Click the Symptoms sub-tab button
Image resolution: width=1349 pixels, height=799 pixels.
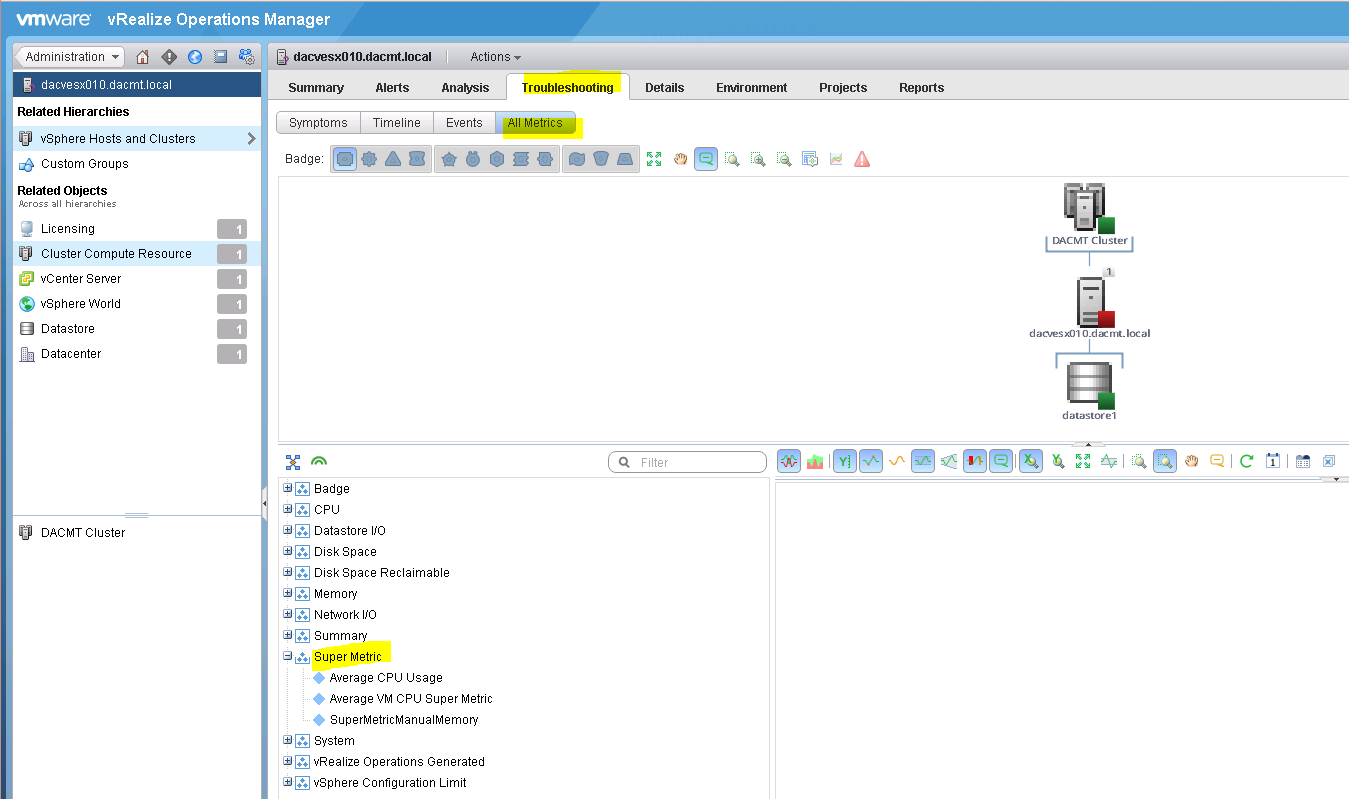click(318, 123)
